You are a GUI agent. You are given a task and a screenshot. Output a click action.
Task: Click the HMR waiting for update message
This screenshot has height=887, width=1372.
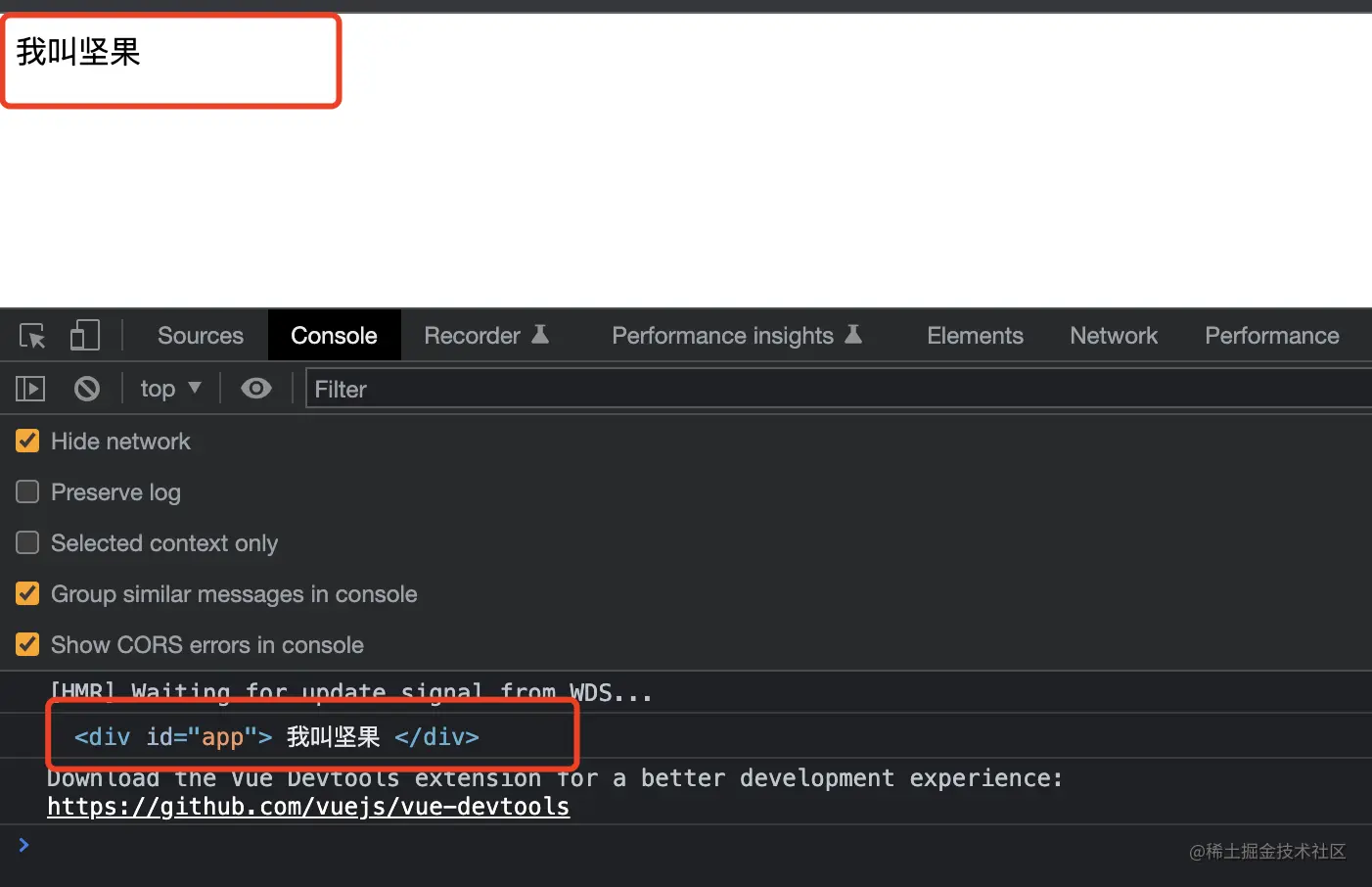[351, 693]
